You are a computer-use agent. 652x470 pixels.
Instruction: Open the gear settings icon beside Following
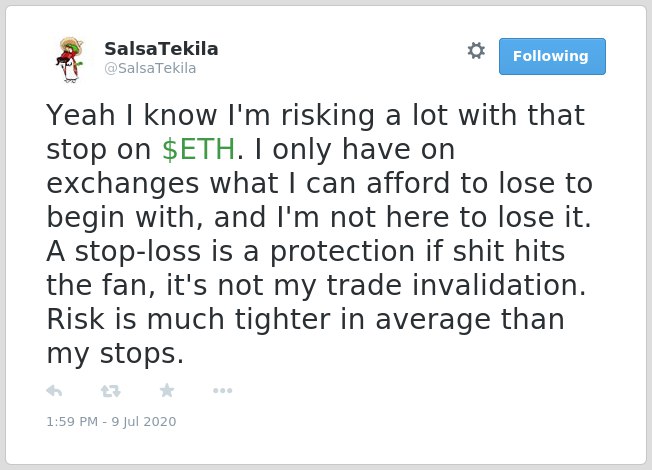[476, 51]
